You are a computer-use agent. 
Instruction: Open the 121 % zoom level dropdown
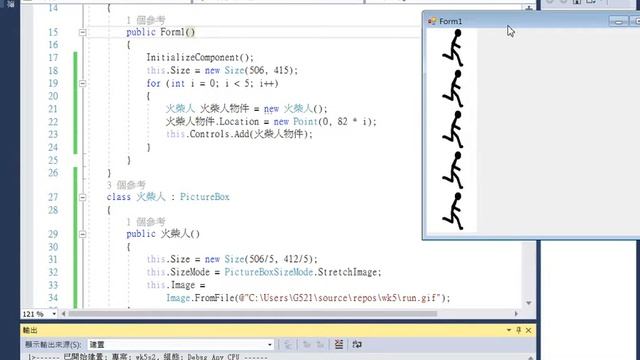[54, 314]
